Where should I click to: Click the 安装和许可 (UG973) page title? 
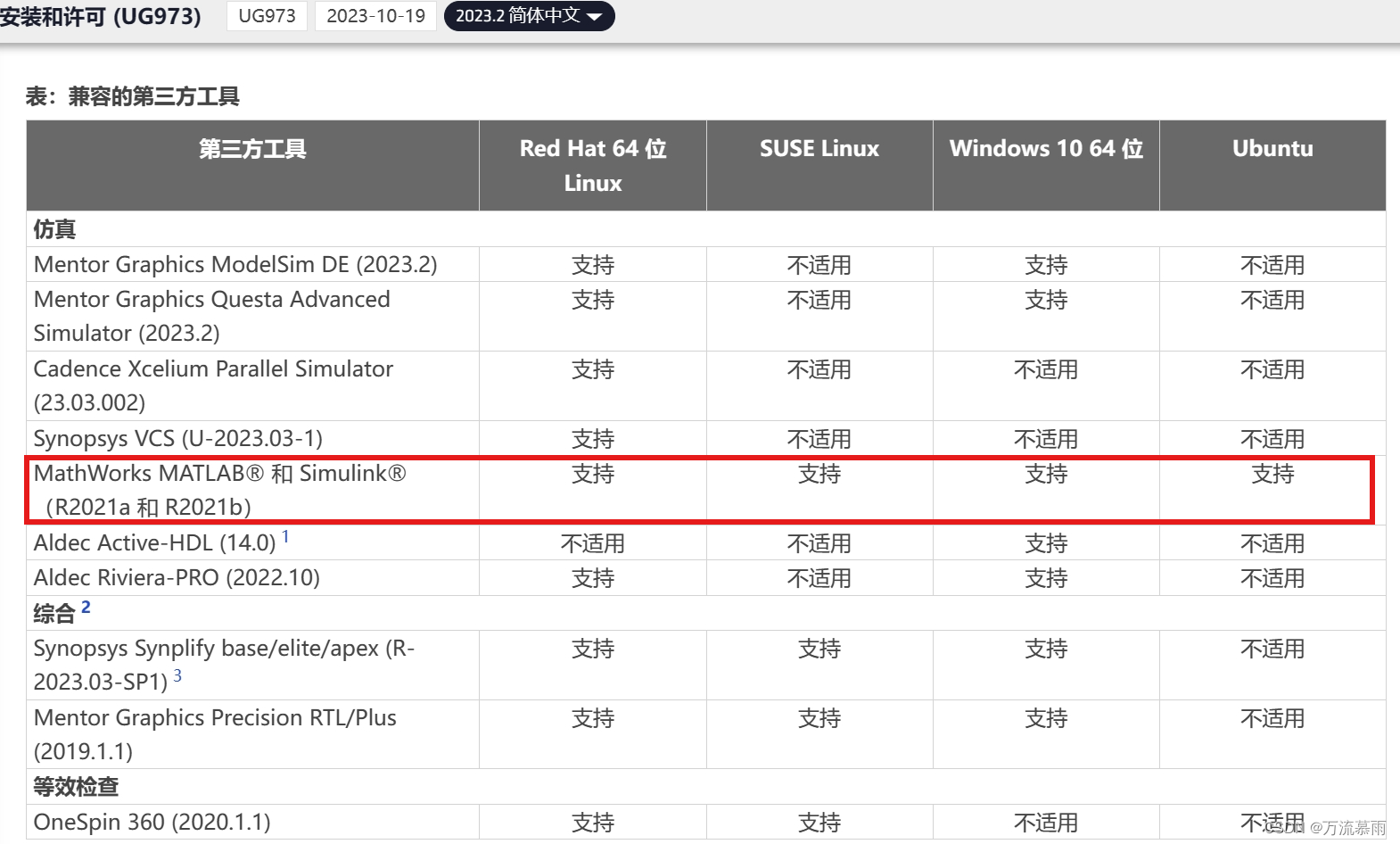click(x=101, y=16)
